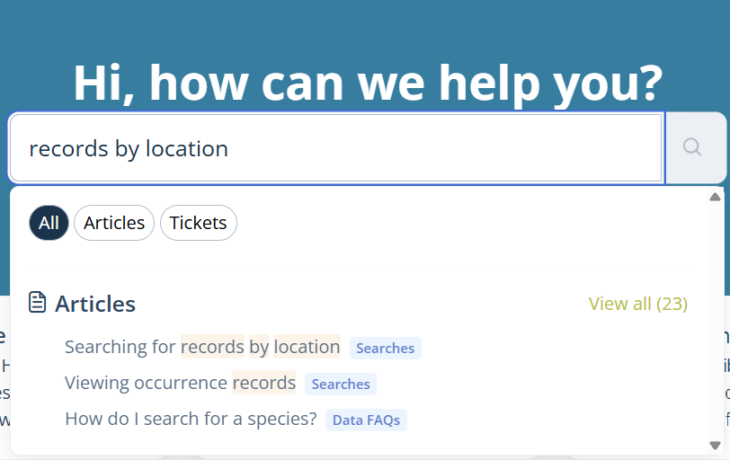This screenshot has width=730, height=460.
Task: Open 'How do I search for a species?'
Action: [x=191, y=419]
